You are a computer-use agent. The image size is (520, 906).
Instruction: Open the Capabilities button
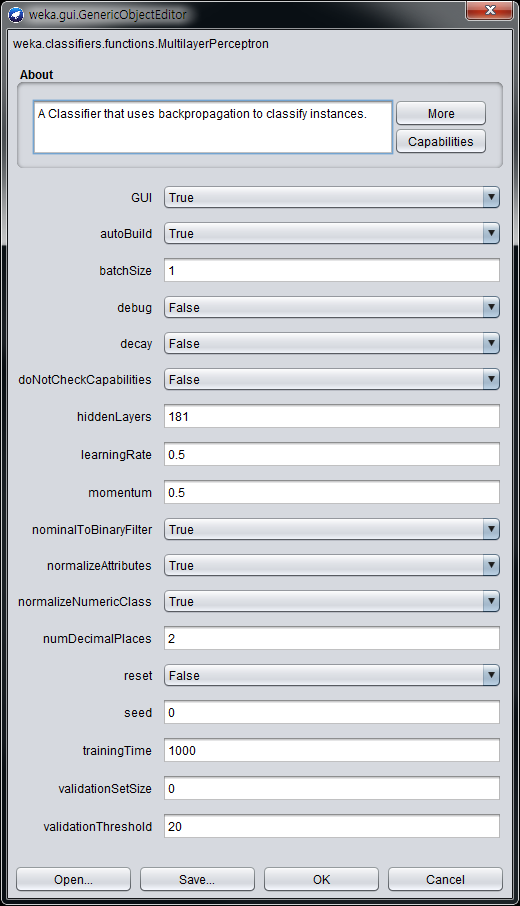441,142
